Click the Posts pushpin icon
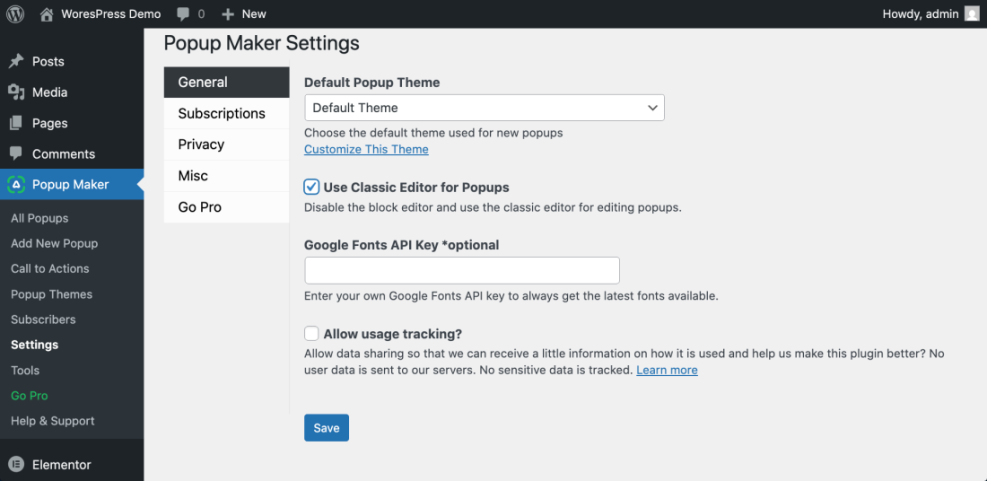Viewport: 987px width, 481px height. (16, 62)
